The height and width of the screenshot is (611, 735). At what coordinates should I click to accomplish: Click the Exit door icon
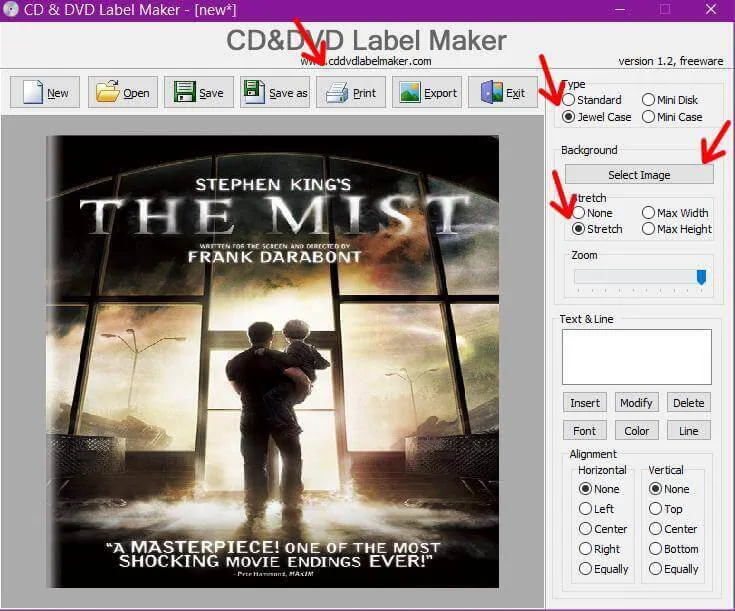[491, 91]
